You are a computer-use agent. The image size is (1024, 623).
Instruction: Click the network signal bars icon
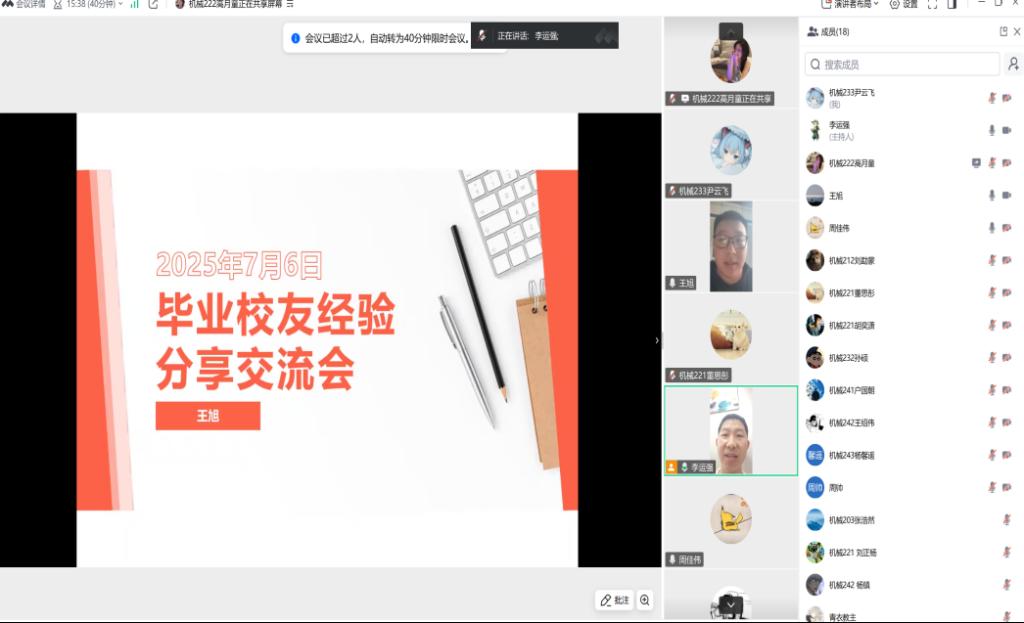[134, 4]
